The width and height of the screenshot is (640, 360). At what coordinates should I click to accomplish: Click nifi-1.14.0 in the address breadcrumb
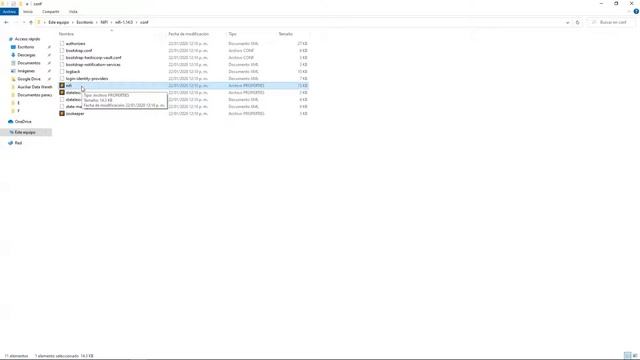(124, 22)
